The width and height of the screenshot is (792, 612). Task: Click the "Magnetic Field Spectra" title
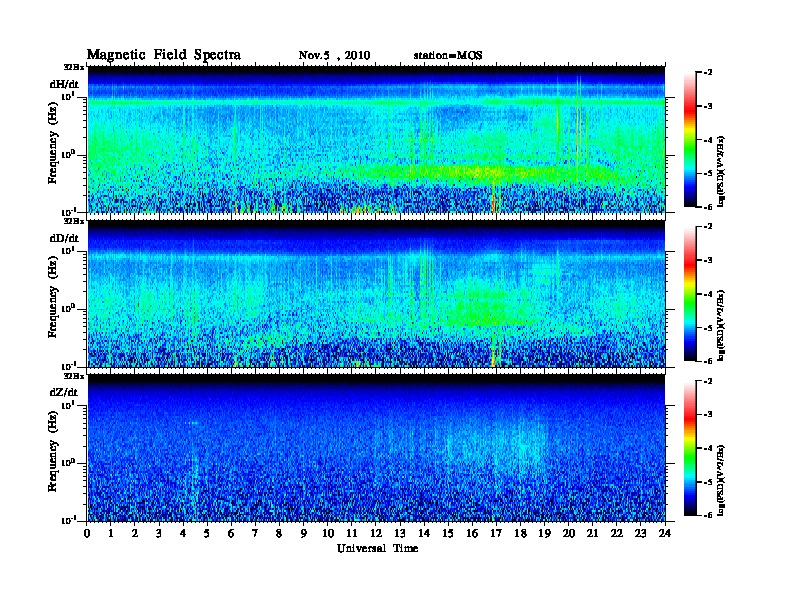[164, 55]
